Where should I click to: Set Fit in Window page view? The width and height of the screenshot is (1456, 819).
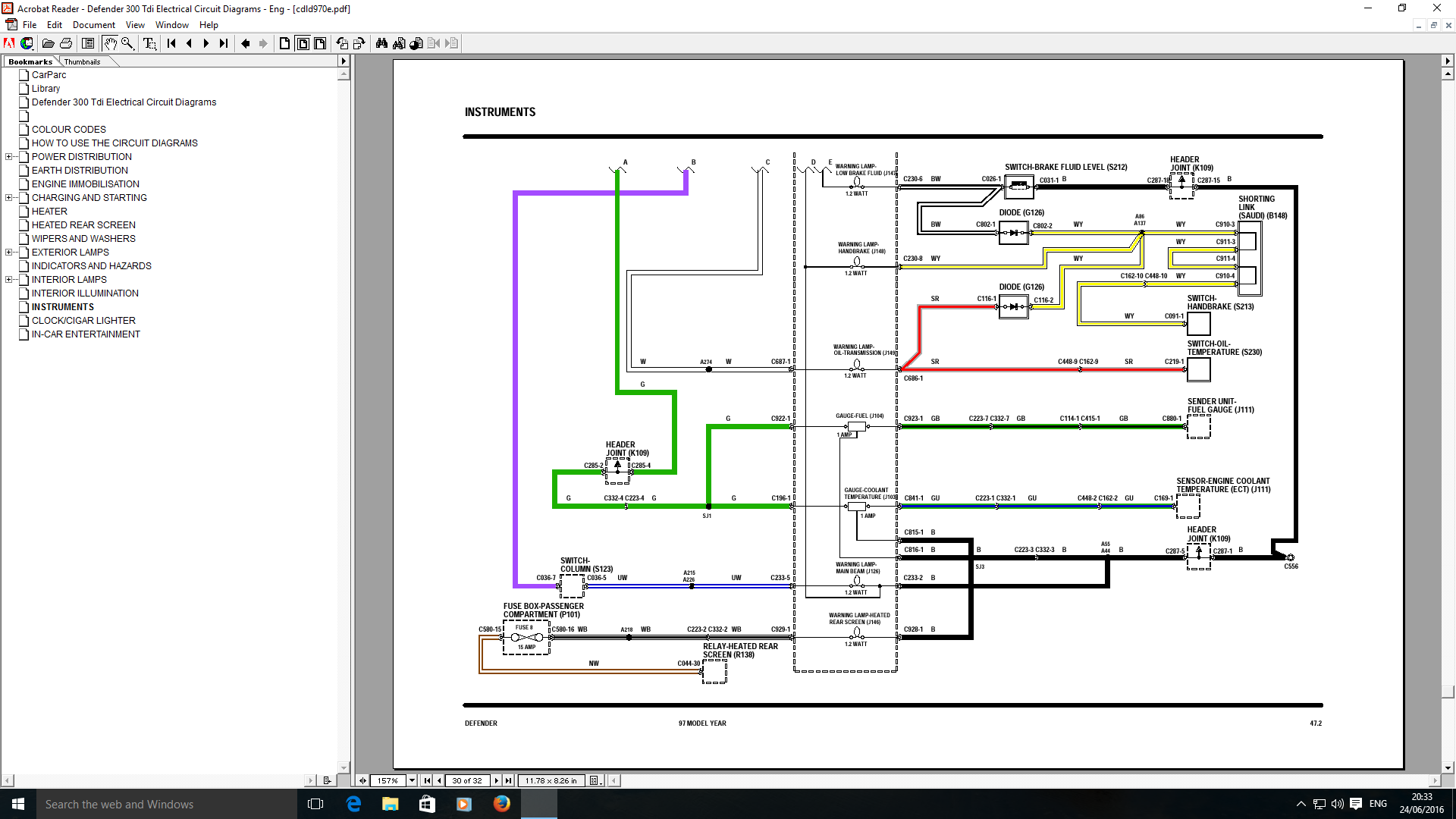point(303,43)
